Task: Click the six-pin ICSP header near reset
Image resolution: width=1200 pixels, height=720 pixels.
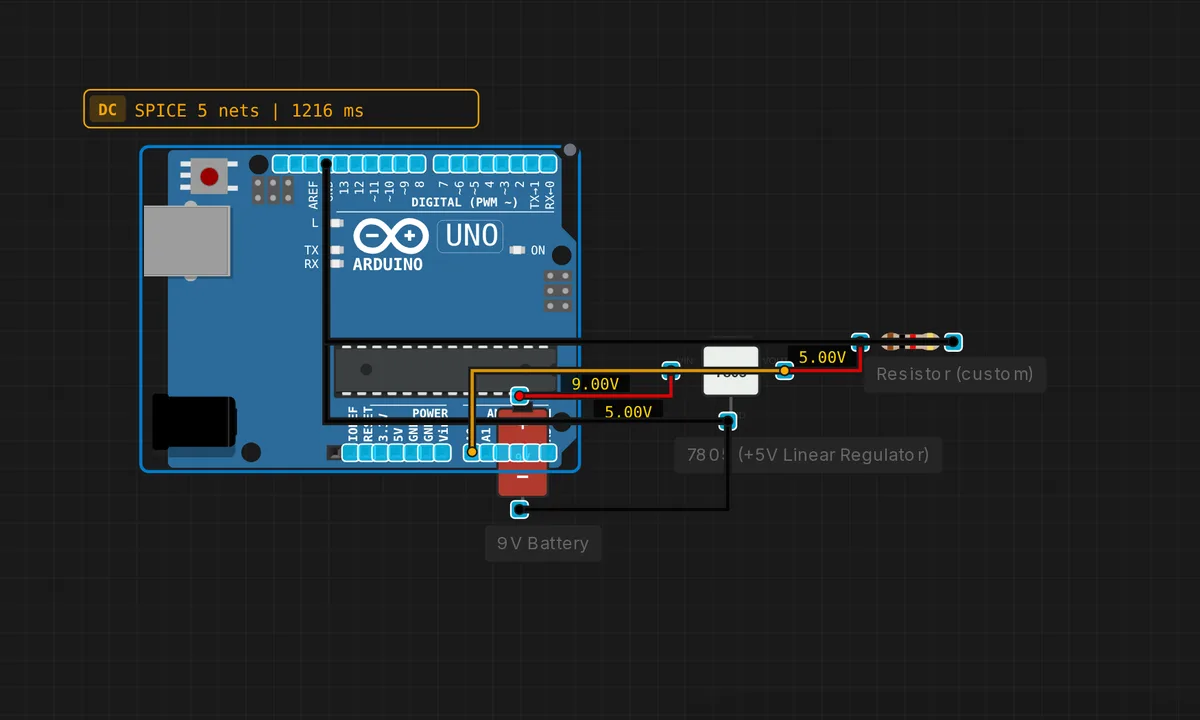Action: point(272,191)
